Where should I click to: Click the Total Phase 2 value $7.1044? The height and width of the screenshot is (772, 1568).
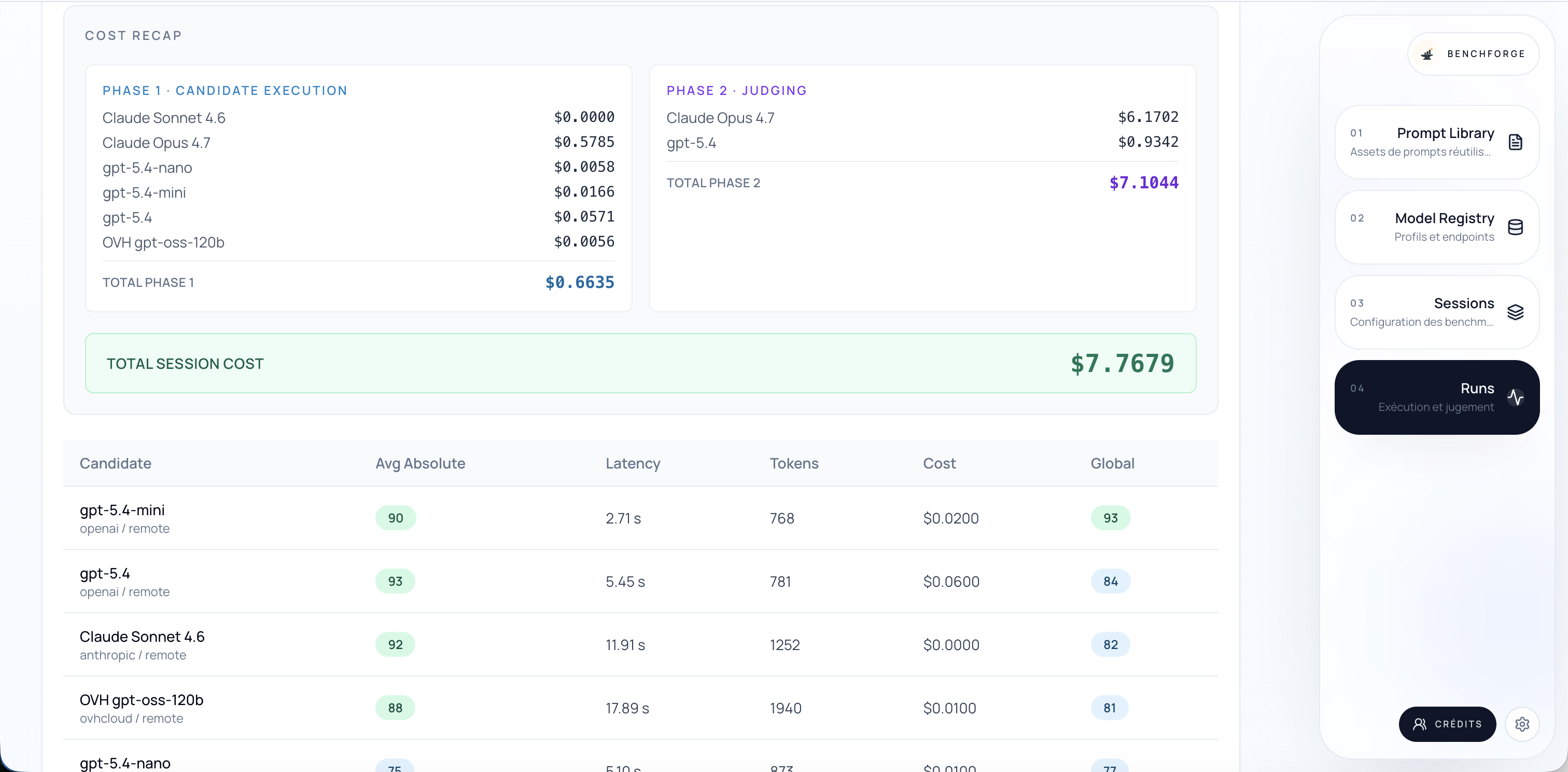(1144, 183)
